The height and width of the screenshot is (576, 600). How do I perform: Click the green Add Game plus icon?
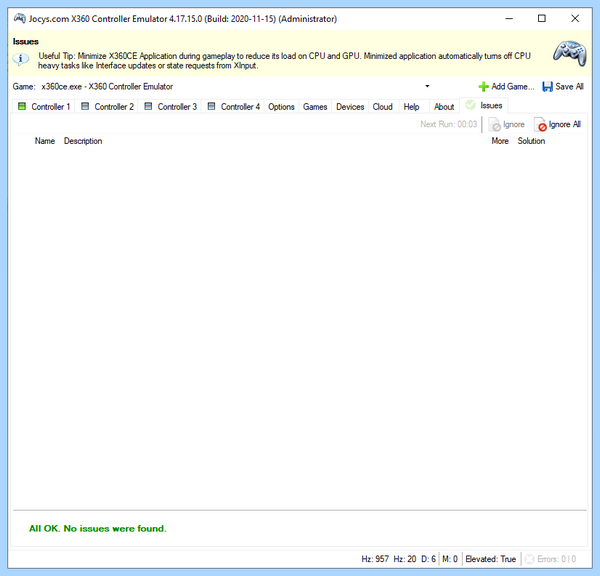483,86
